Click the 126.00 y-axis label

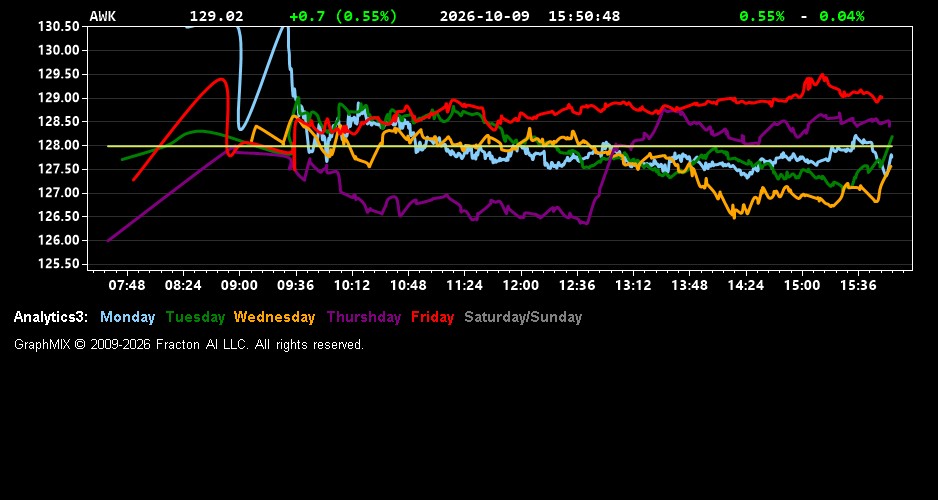coord(58,240)
